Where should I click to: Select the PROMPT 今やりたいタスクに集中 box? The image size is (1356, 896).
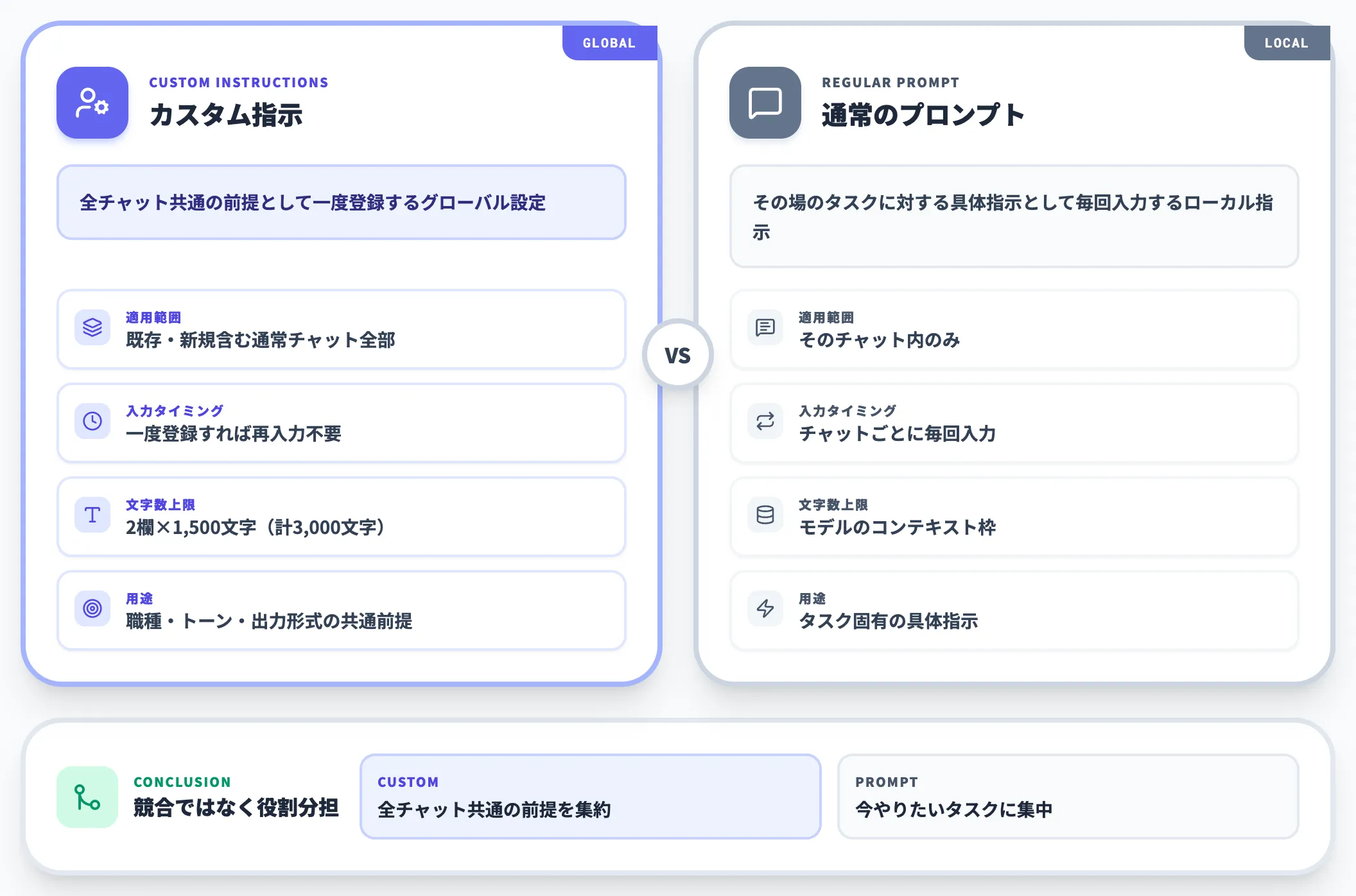click(x=1068, y=797)
